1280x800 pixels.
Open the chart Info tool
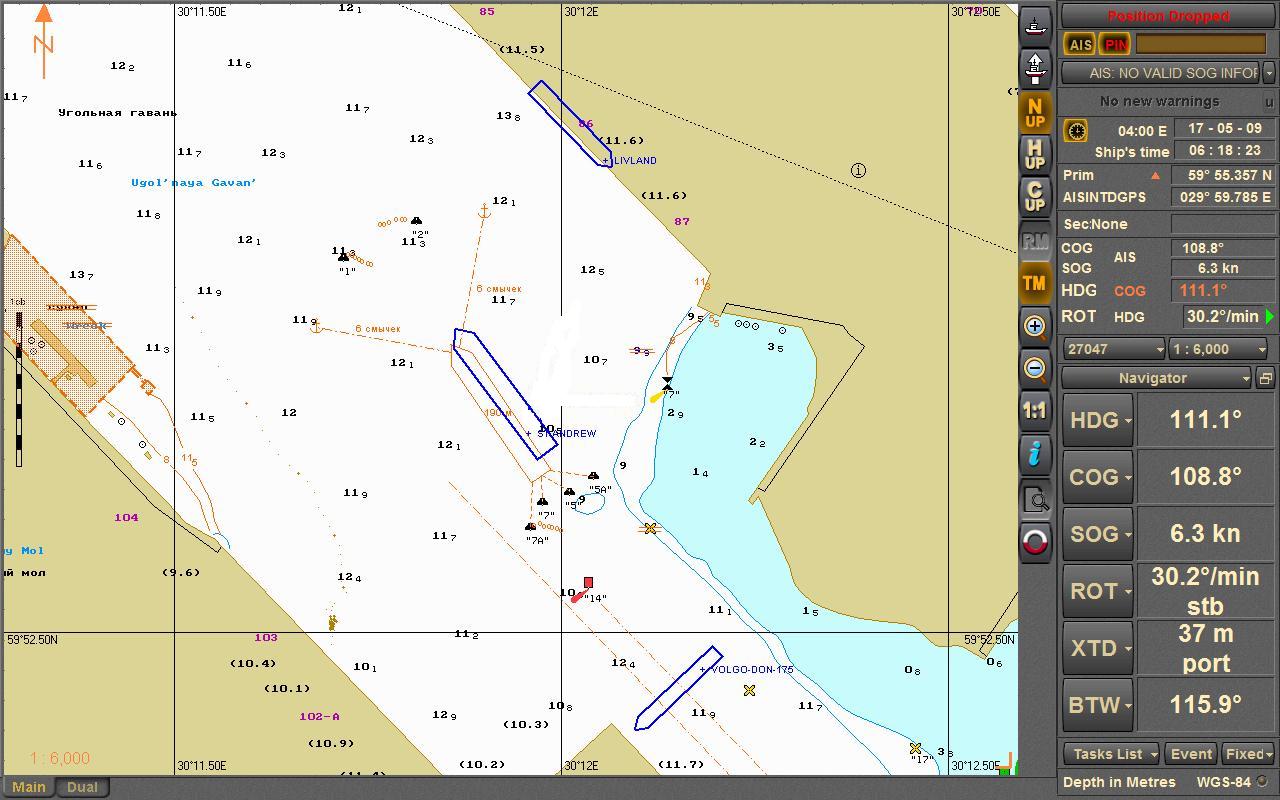coord(1035,454)
